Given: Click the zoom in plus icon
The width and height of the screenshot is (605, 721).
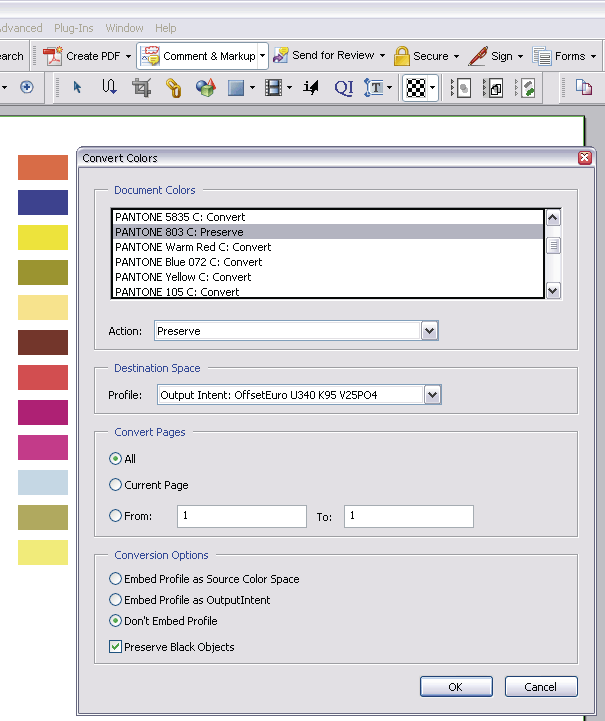Looking at the screenshot, I should (27, 87).
